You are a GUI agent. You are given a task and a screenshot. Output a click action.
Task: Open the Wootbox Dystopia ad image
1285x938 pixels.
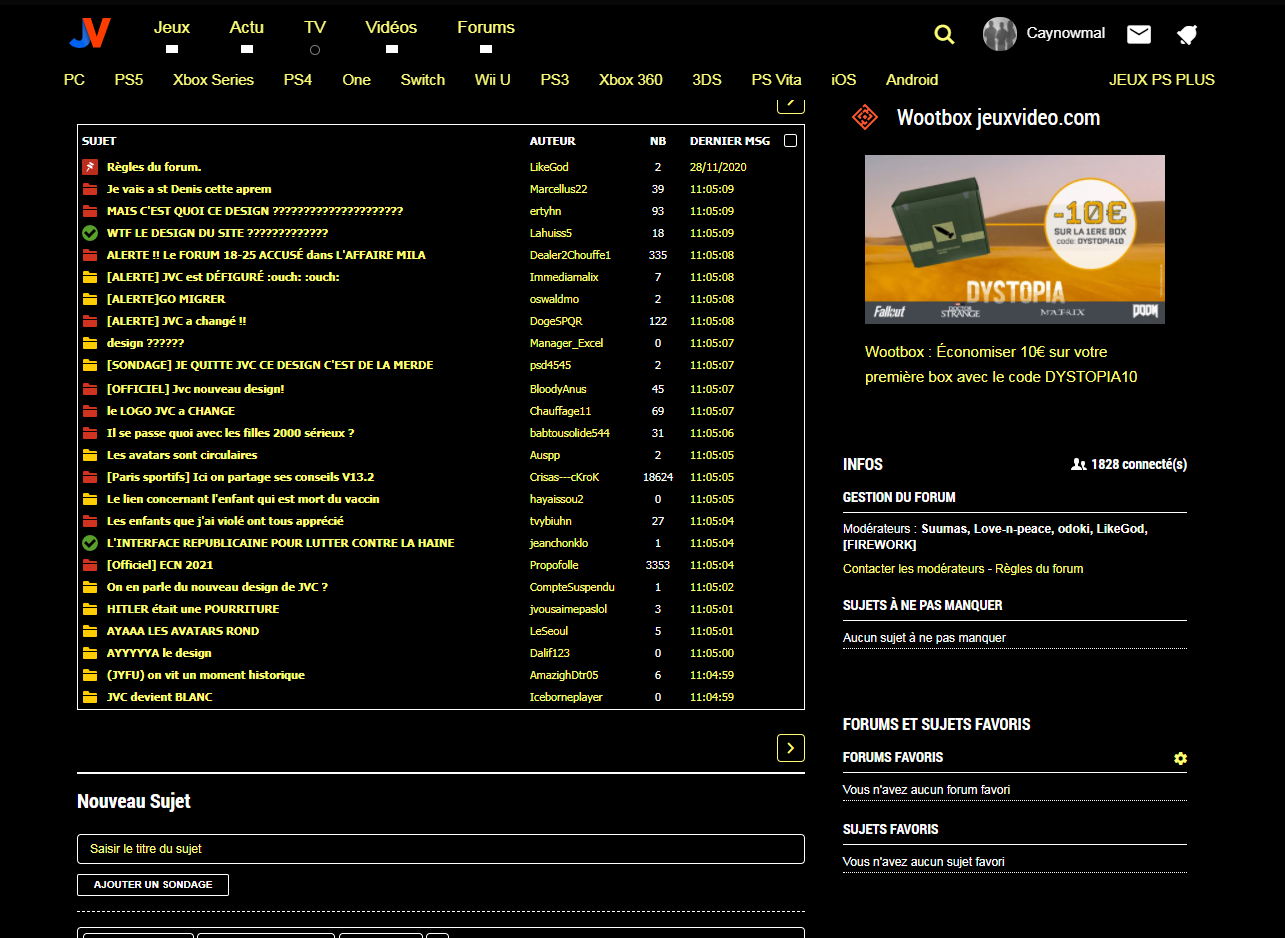[1015, 239]
